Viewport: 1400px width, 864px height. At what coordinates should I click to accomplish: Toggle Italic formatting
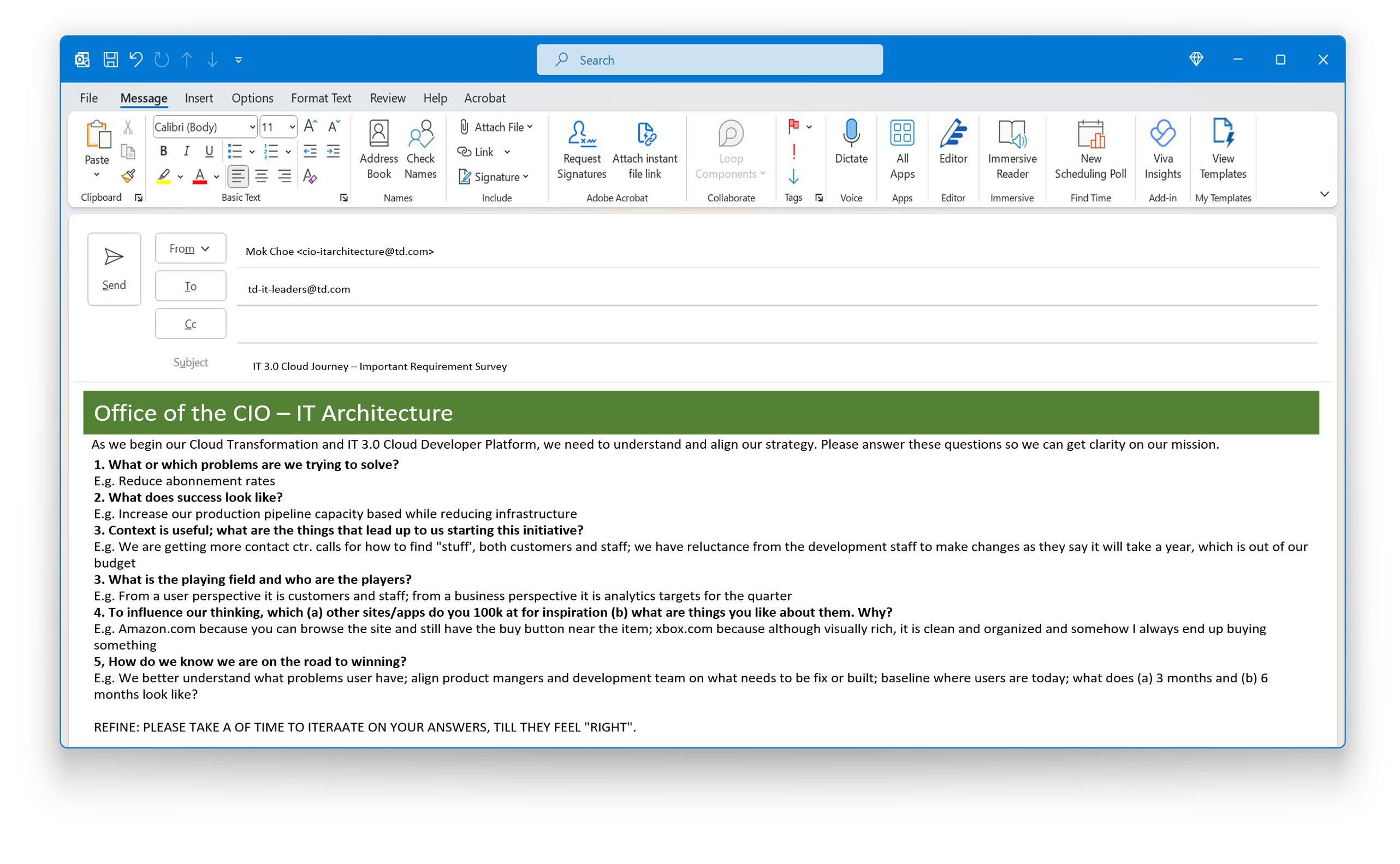point(186,151)
